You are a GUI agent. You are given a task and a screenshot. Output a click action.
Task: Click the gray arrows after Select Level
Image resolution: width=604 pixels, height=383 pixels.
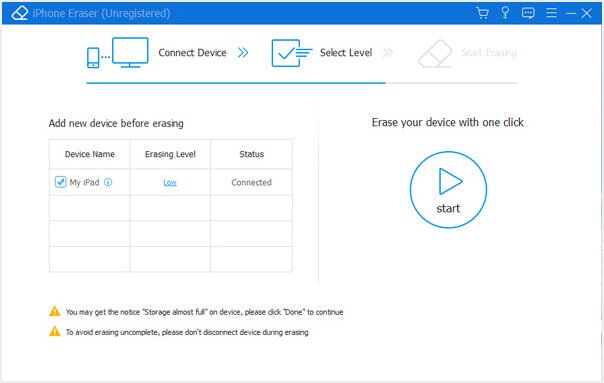pos(388,53)
